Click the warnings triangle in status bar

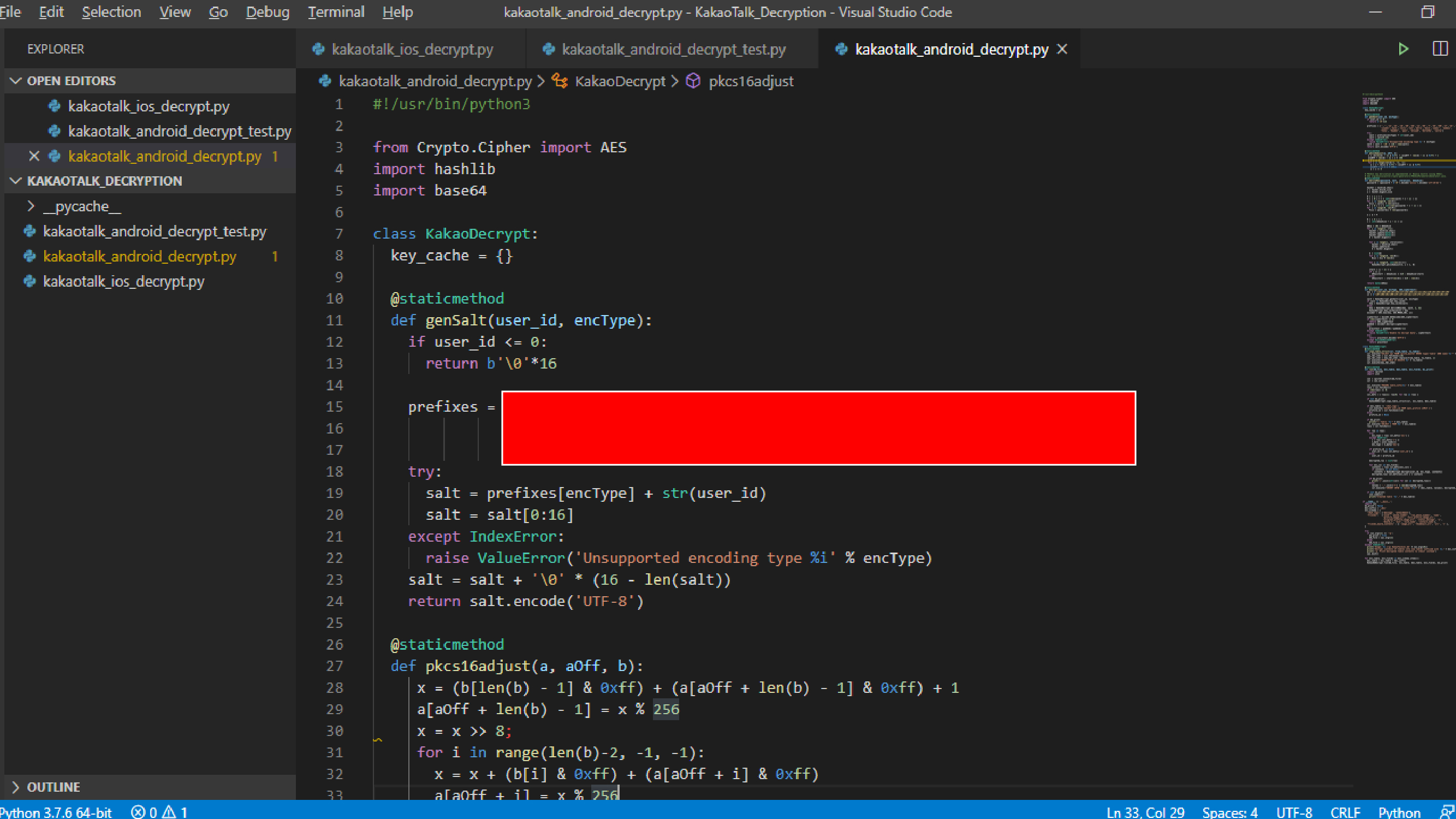pyautogui.click(x=169, y=812)
